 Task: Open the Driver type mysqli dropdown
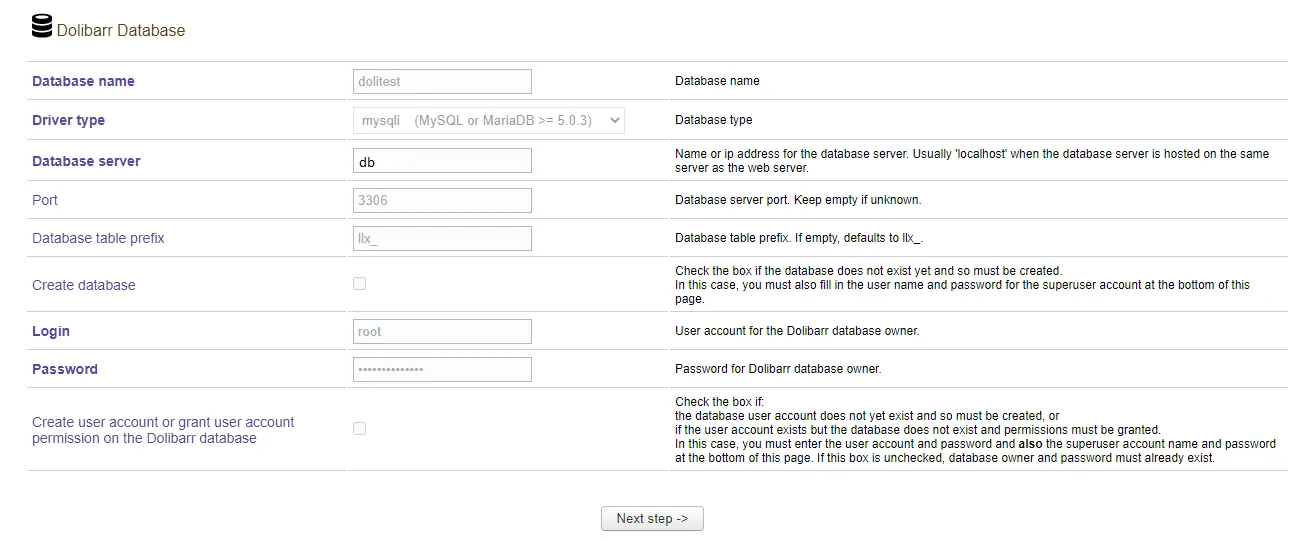pos(489,120)
